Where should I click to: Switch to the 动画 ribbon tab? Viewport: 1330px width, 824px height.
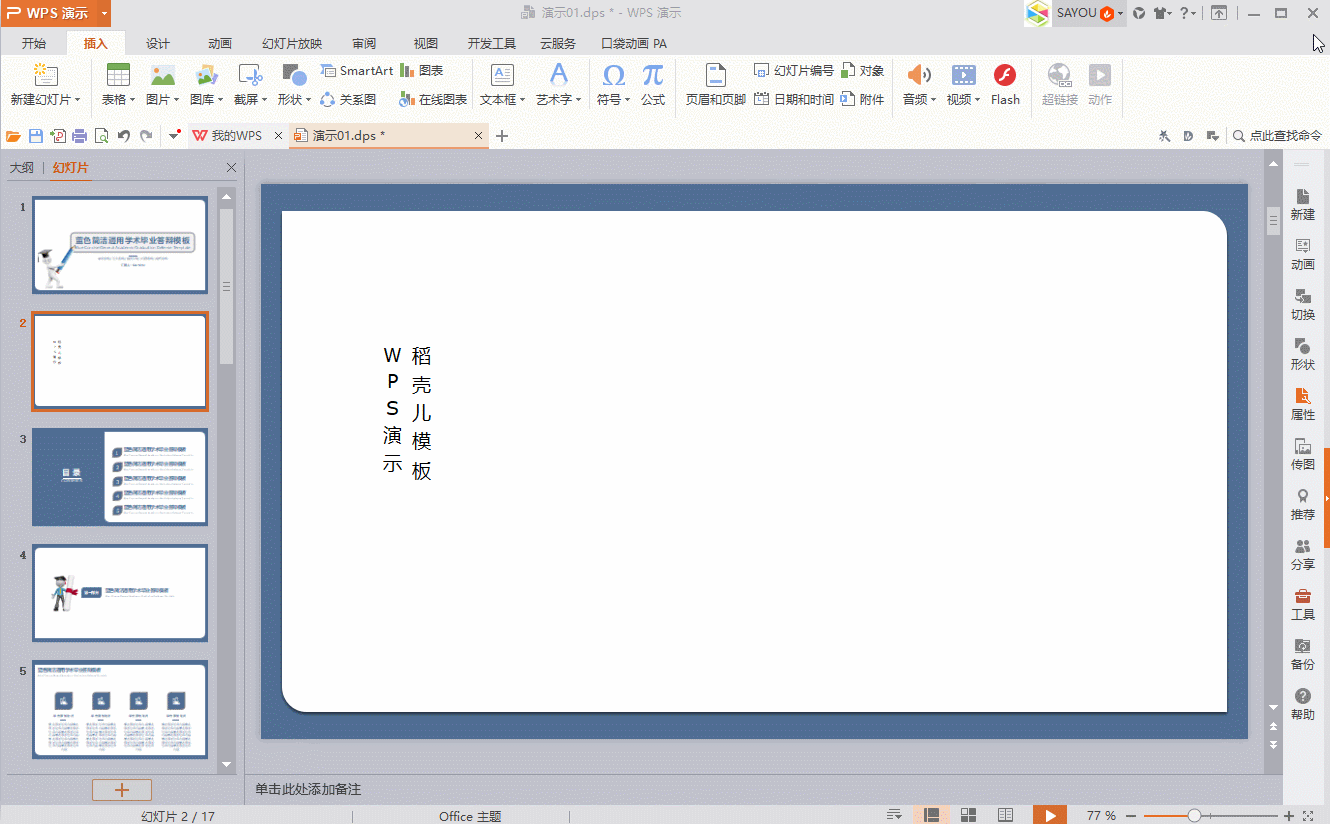pos(220,43)
